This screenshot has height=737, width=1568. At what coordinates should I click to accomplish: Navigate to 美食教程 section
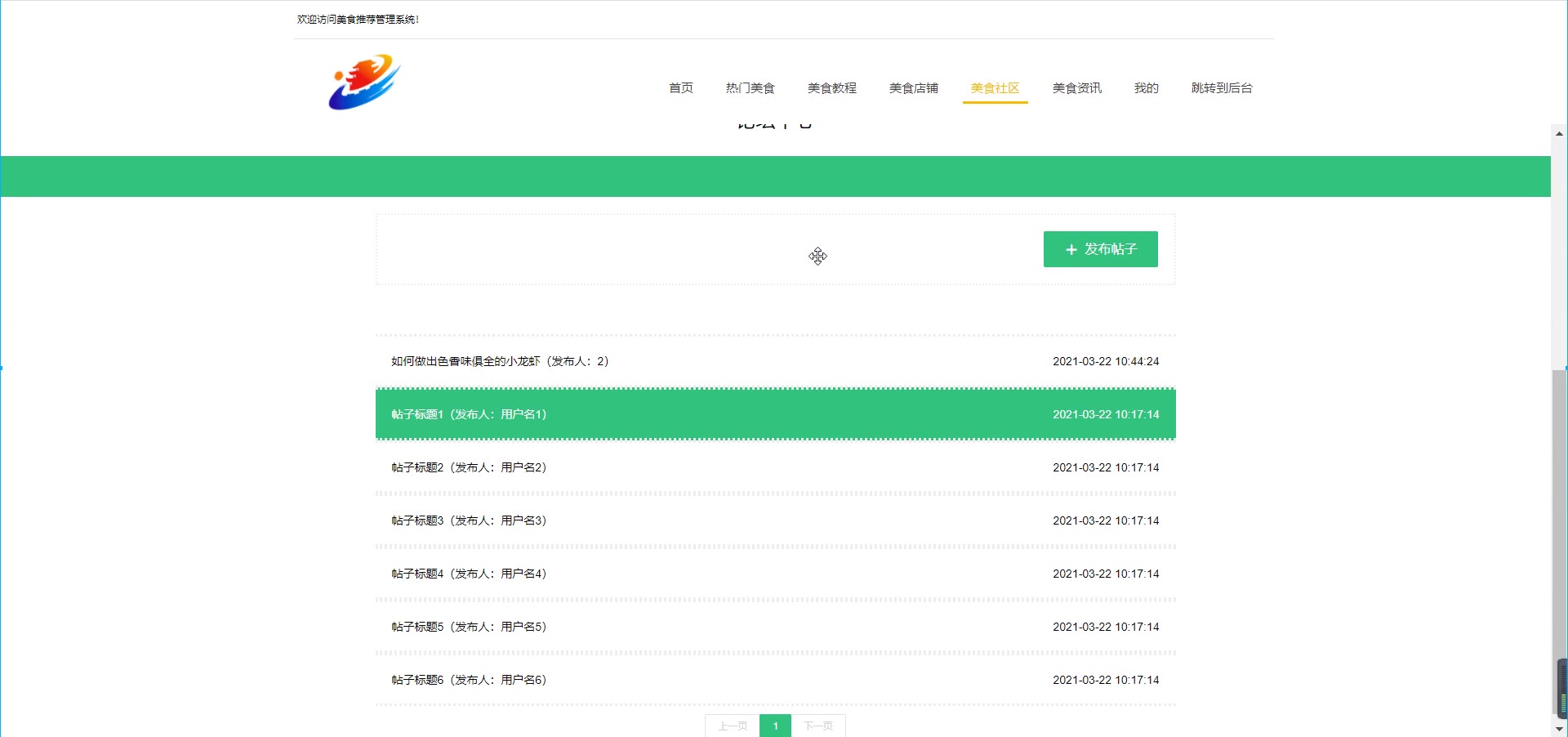(831, 88)
